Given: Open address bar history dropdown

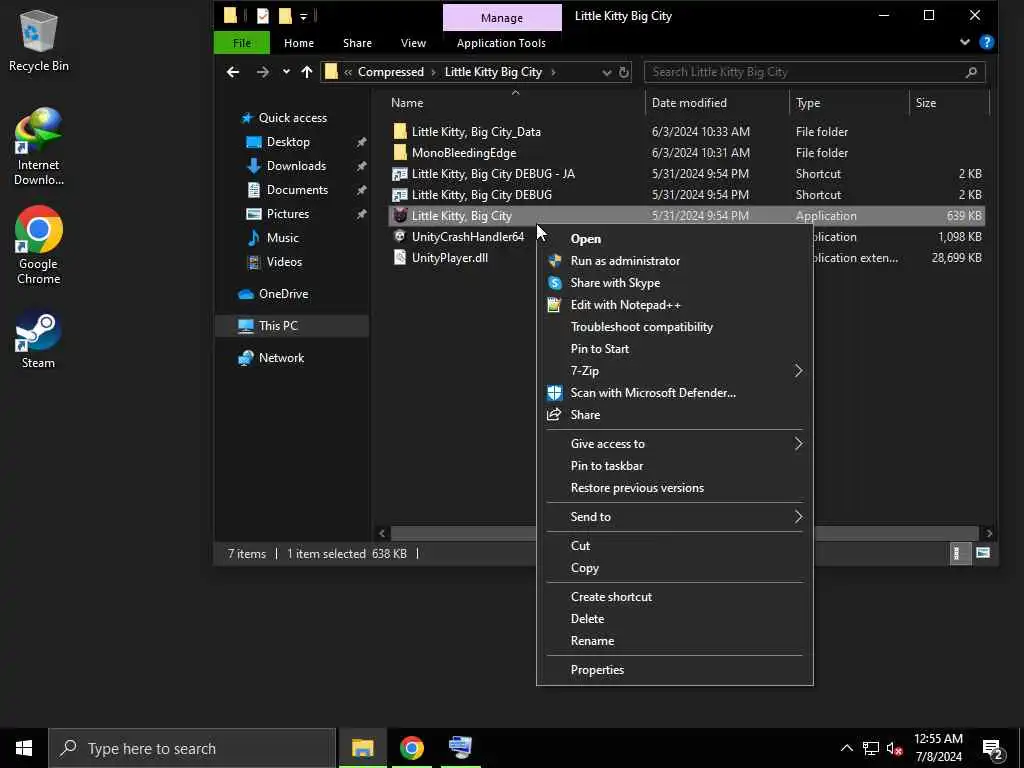Looking at the screenshot, I should point(607,72).
